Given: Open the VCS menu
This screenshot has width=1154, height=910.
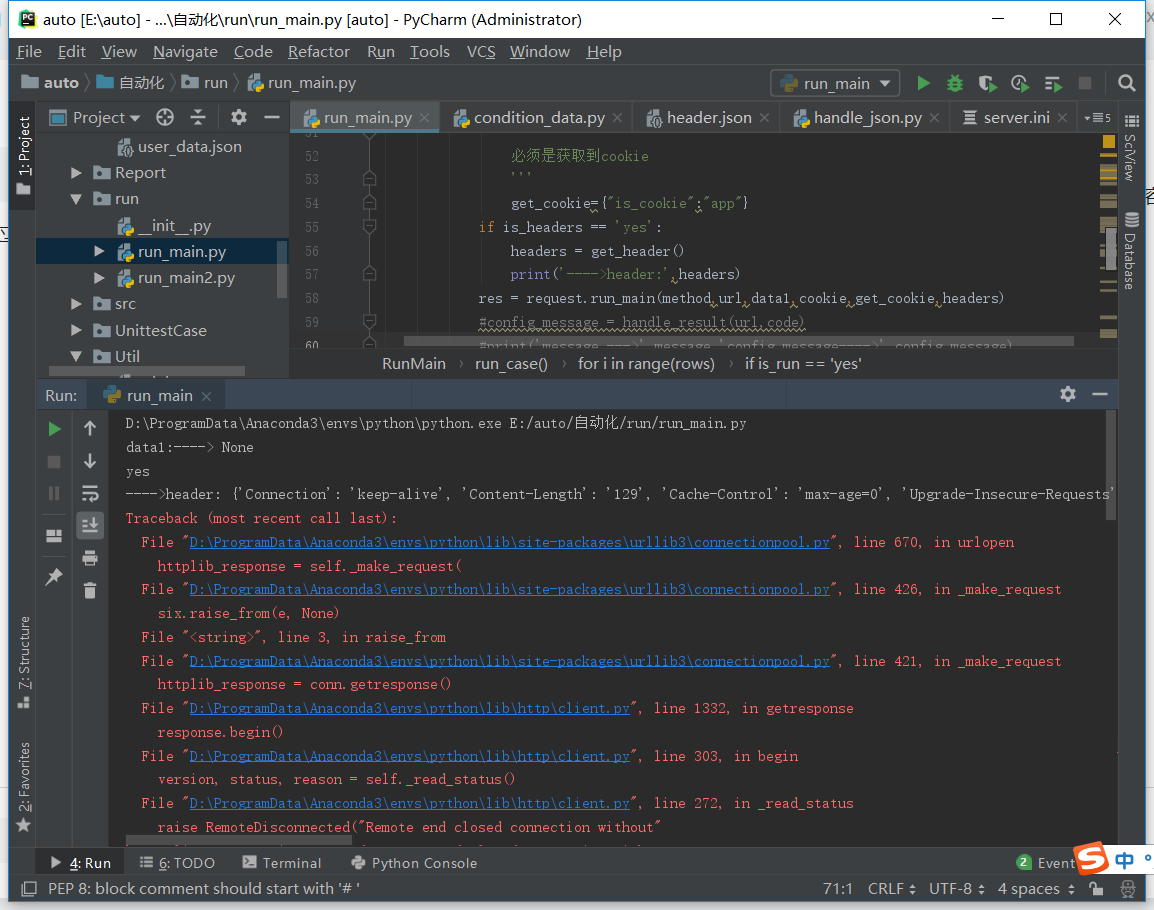Looking at the screenshot, I should (x=481, y=52).
